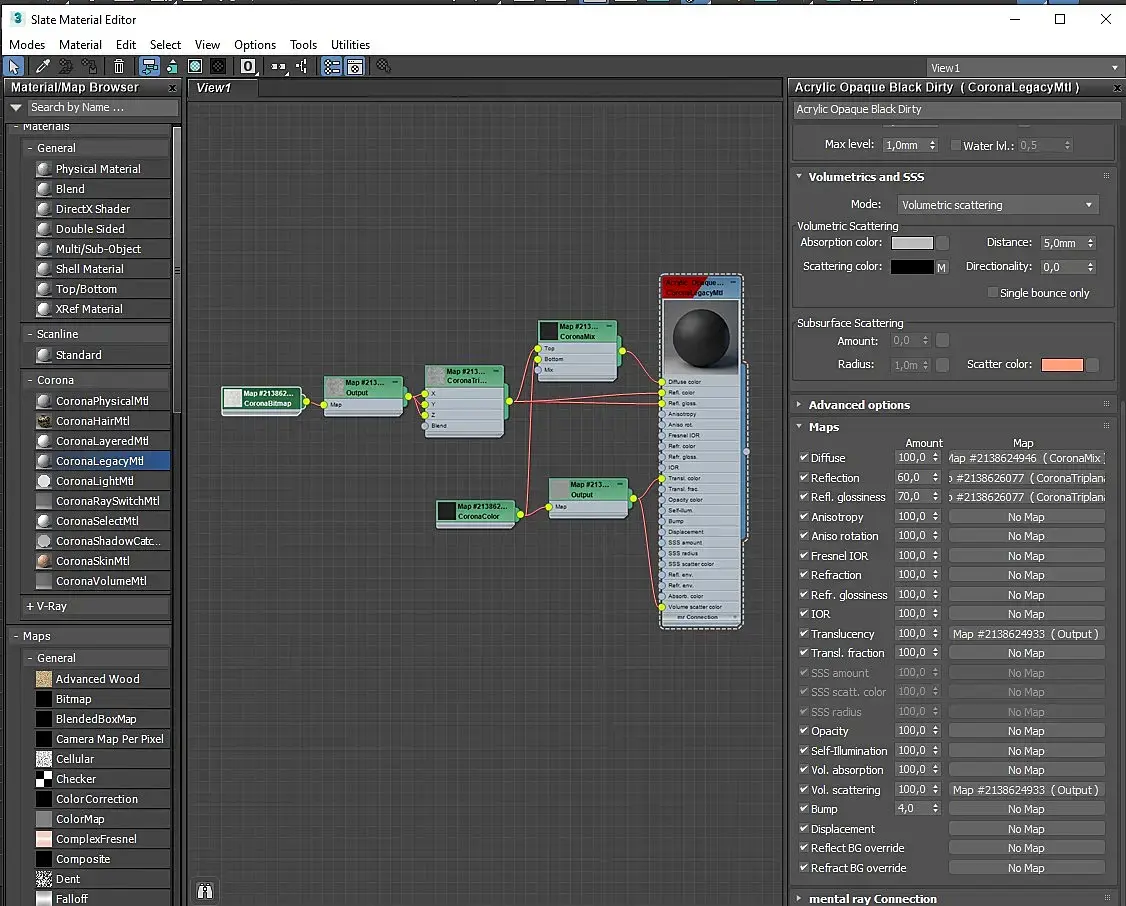Image resolution: width=1126 pixels, height=906 pixels.
Task: Toggle the Bump map checkbox
Action: (804, 809)
